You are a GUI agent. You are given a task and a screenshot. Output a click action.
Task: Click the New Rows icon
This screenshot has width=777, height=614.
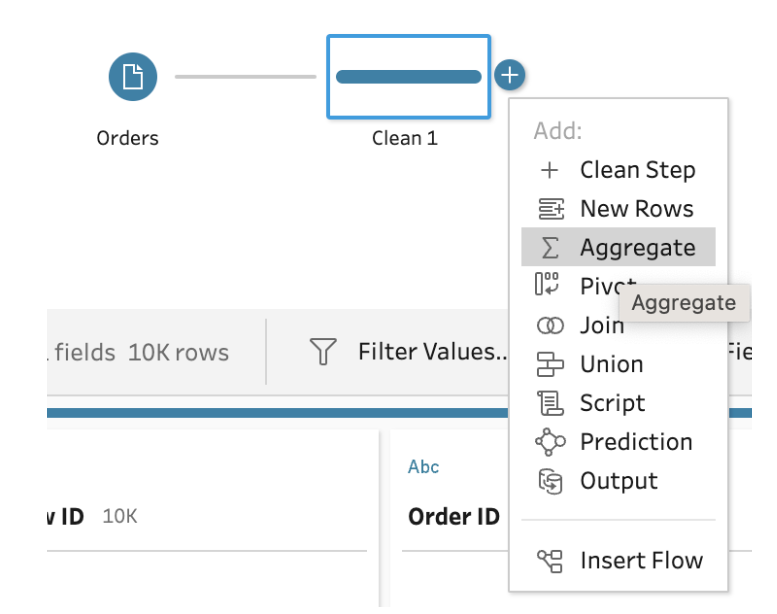550,209
